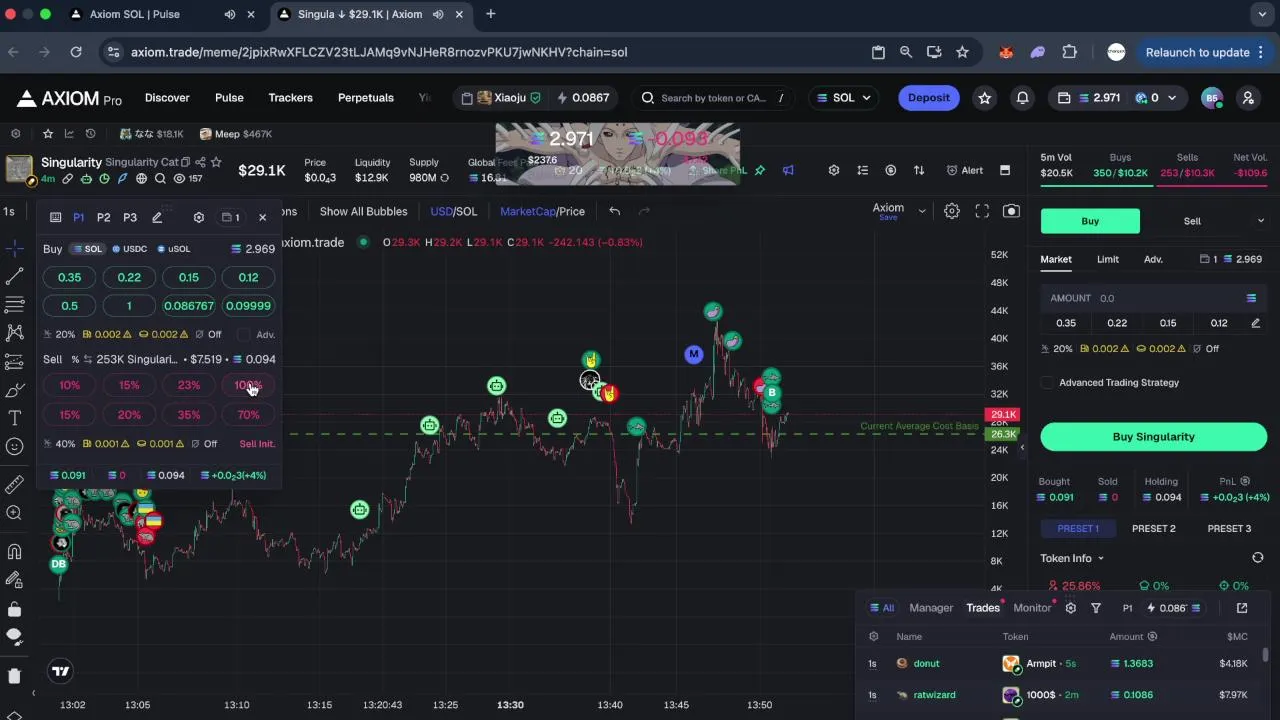Filter the trades table funnel icon
Screen dimensions: 1280x720
click(1096, 608)
